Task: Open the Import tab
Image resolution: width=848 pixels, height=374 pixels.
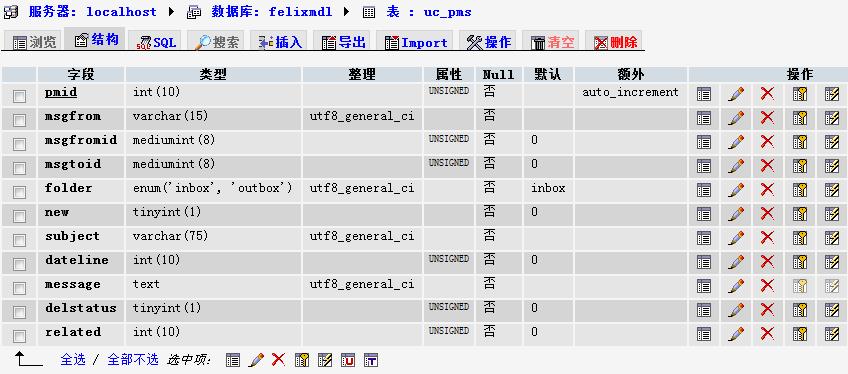Action: pos(416,41)
